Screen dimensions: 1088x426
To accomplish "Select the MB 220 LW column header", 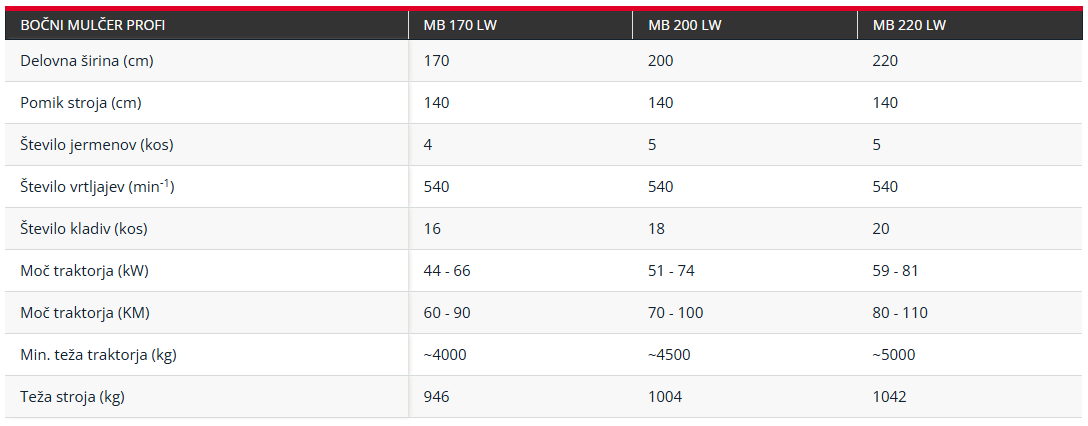I will click(969, 26).
